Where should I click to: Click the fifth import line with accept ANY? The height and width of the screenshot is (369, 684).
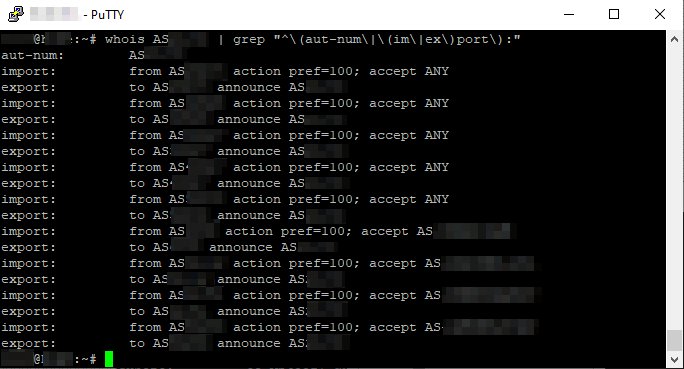[225, 199]
